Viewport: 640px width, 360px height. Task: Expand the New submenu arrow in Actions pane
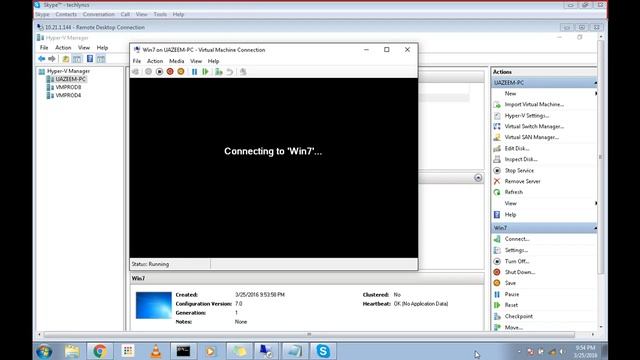596,93
